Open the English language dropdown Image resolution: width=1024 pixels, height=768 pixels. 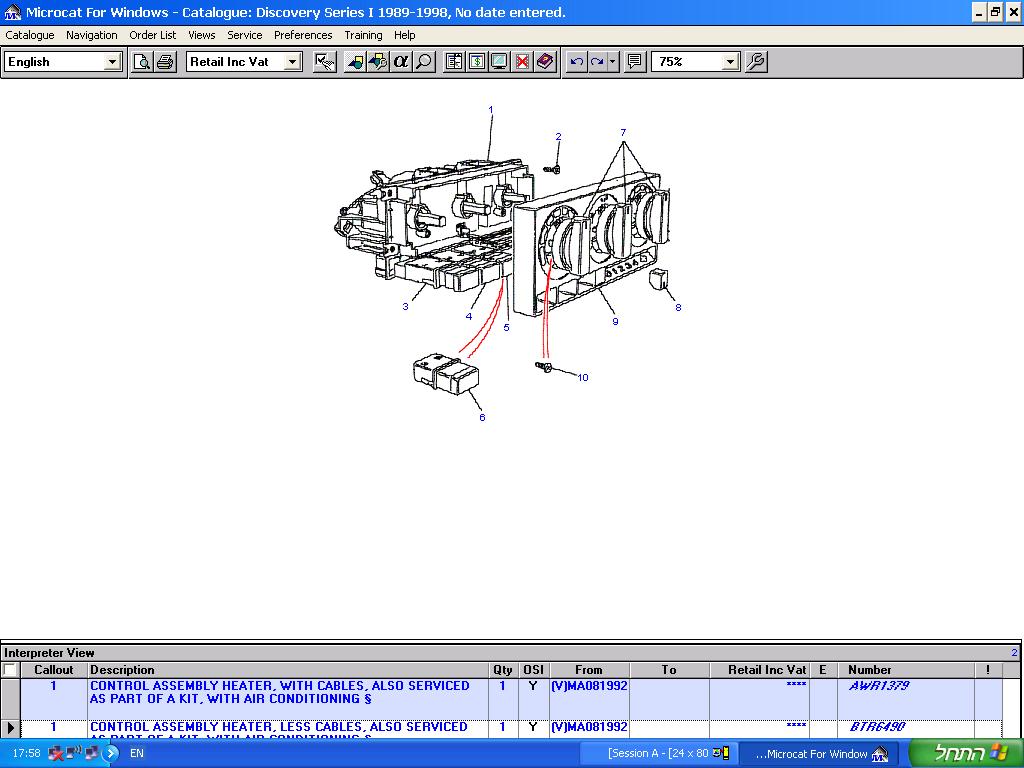coord(112,62)
